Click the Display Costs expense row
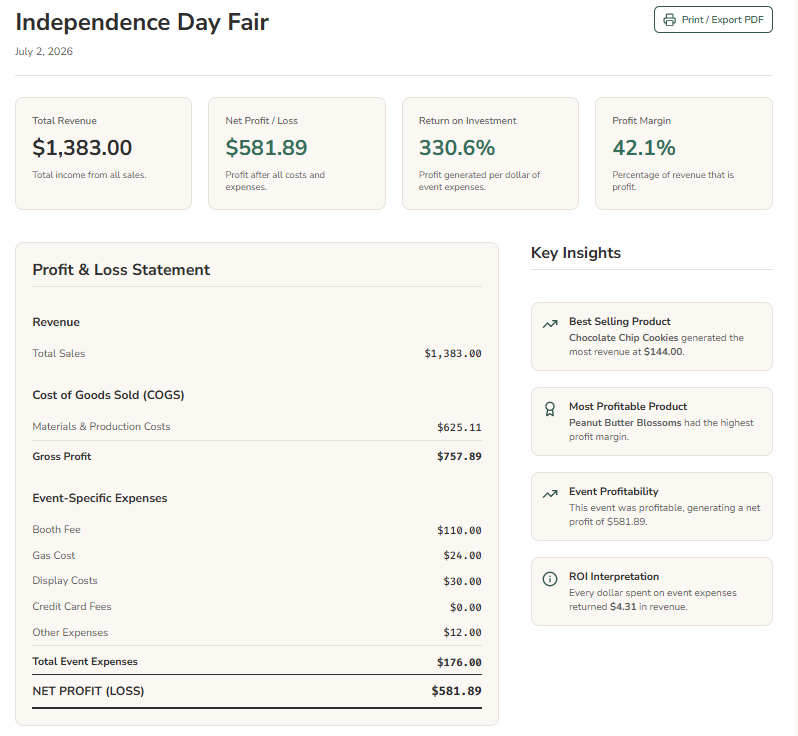 point(256,581)
